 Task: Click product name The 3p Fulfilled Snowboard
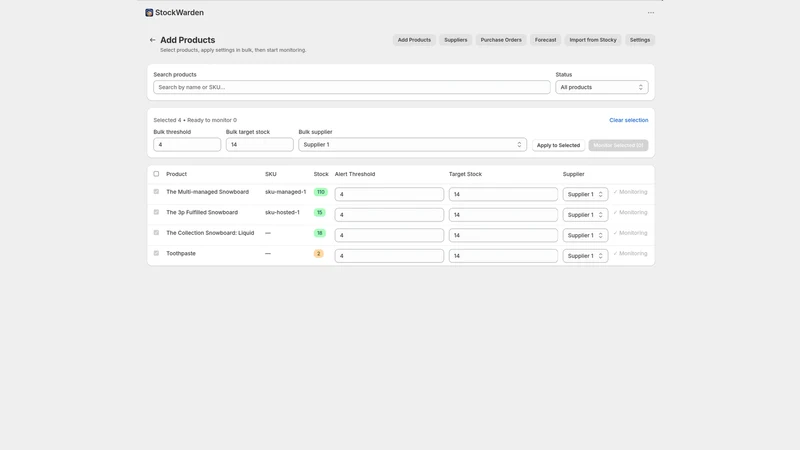point(202,212)
